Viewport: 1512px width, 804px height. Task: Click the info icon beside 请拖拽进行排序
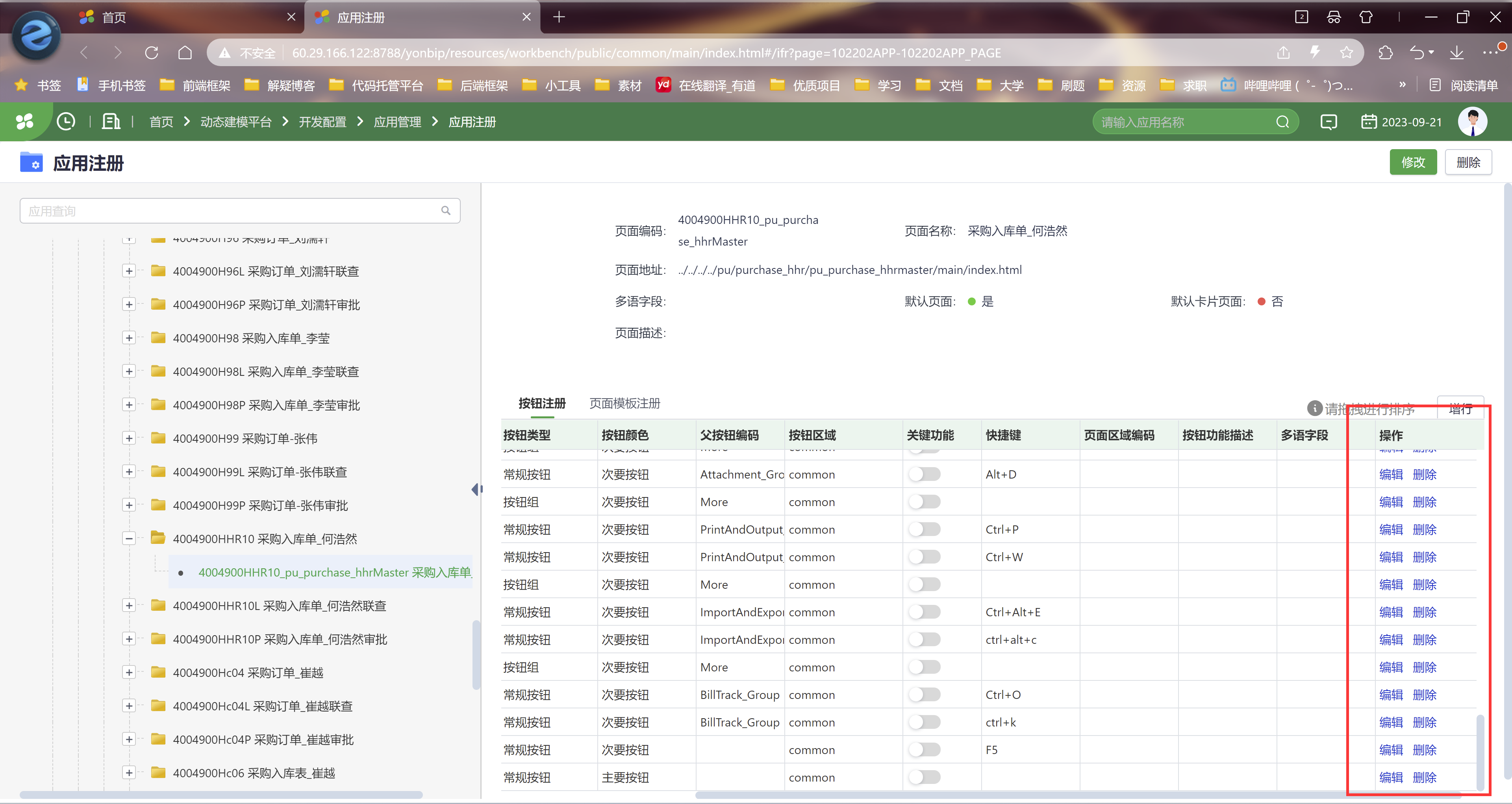[1315, 409]
